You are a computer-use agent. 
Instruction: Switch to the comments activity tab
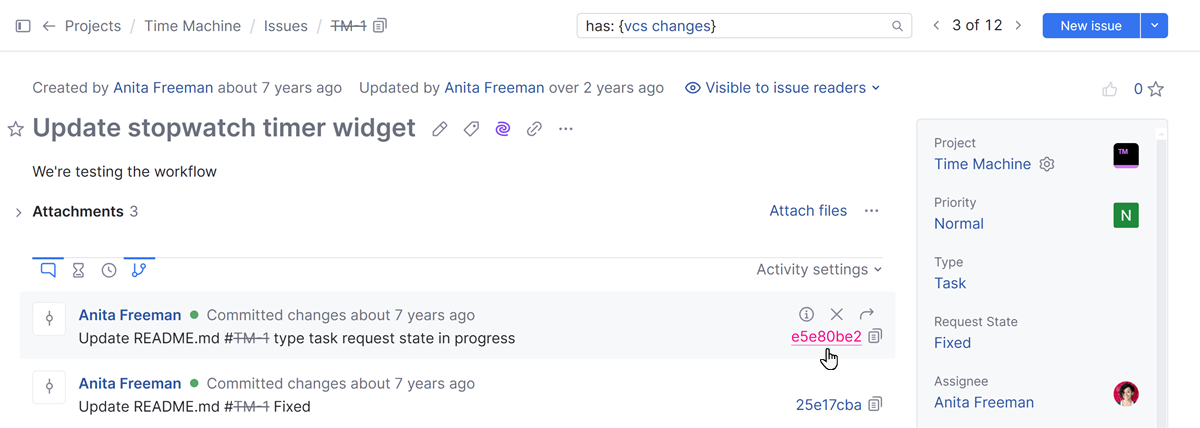coord(48,270)
